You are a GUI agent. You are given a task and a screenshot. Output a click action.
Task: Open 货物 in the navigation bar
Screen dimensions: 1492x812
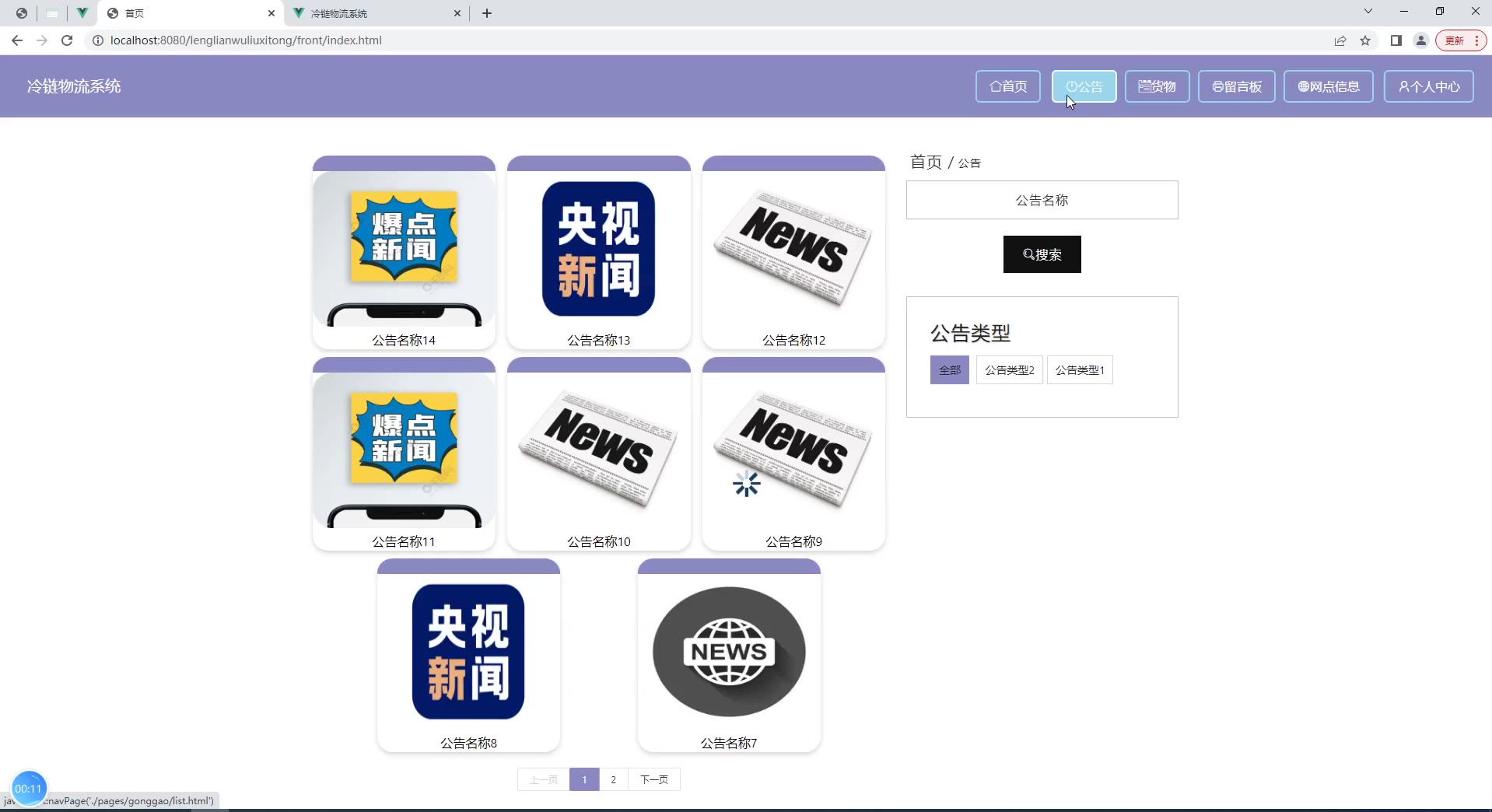[x=1158, y=86]
